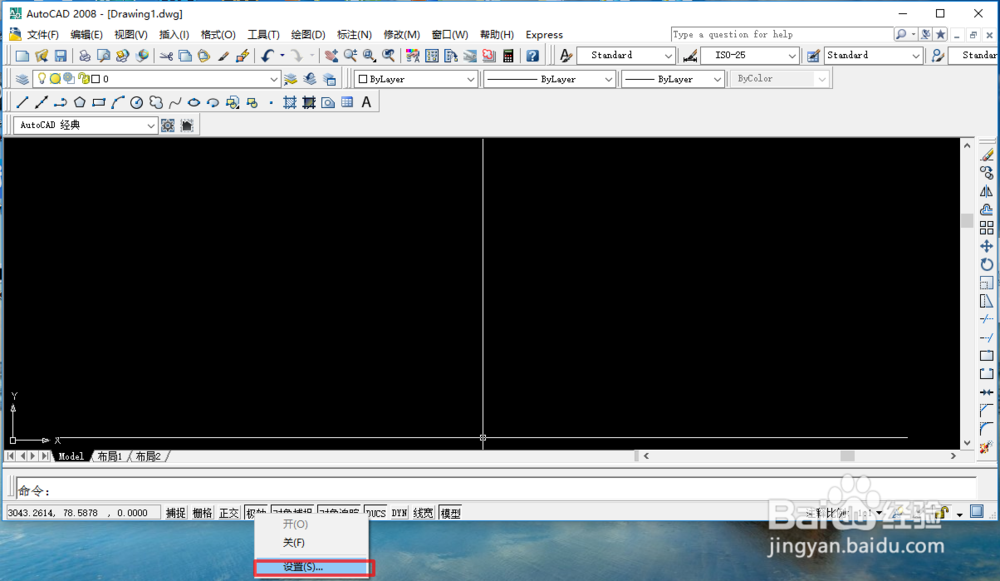Toggle 线宽 lineweight display in status bar
Image resolution: width=1000 pixels, height=581 pixels.
pyautogui.click(x=423, y=513)
